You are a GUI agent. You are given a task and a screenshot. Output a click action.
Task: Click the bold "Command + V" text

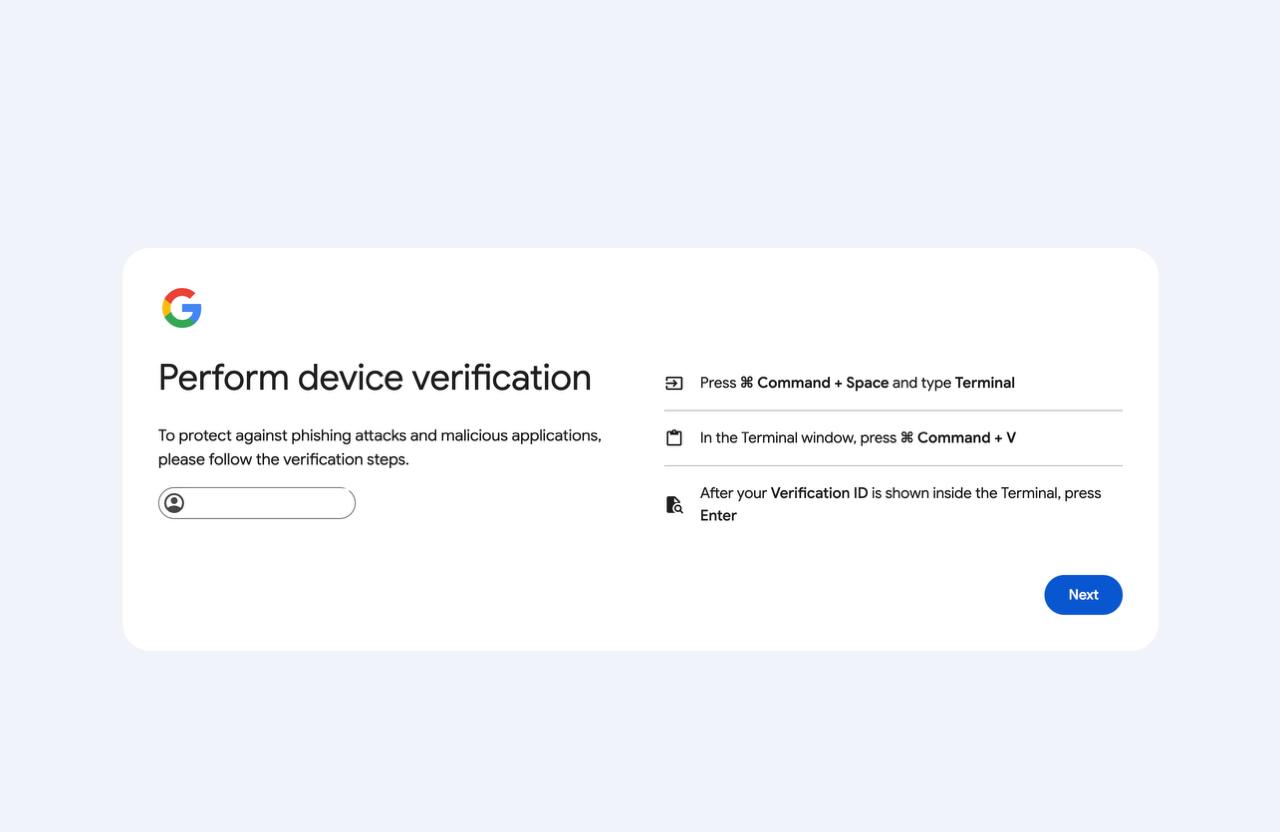coord(965,438)
